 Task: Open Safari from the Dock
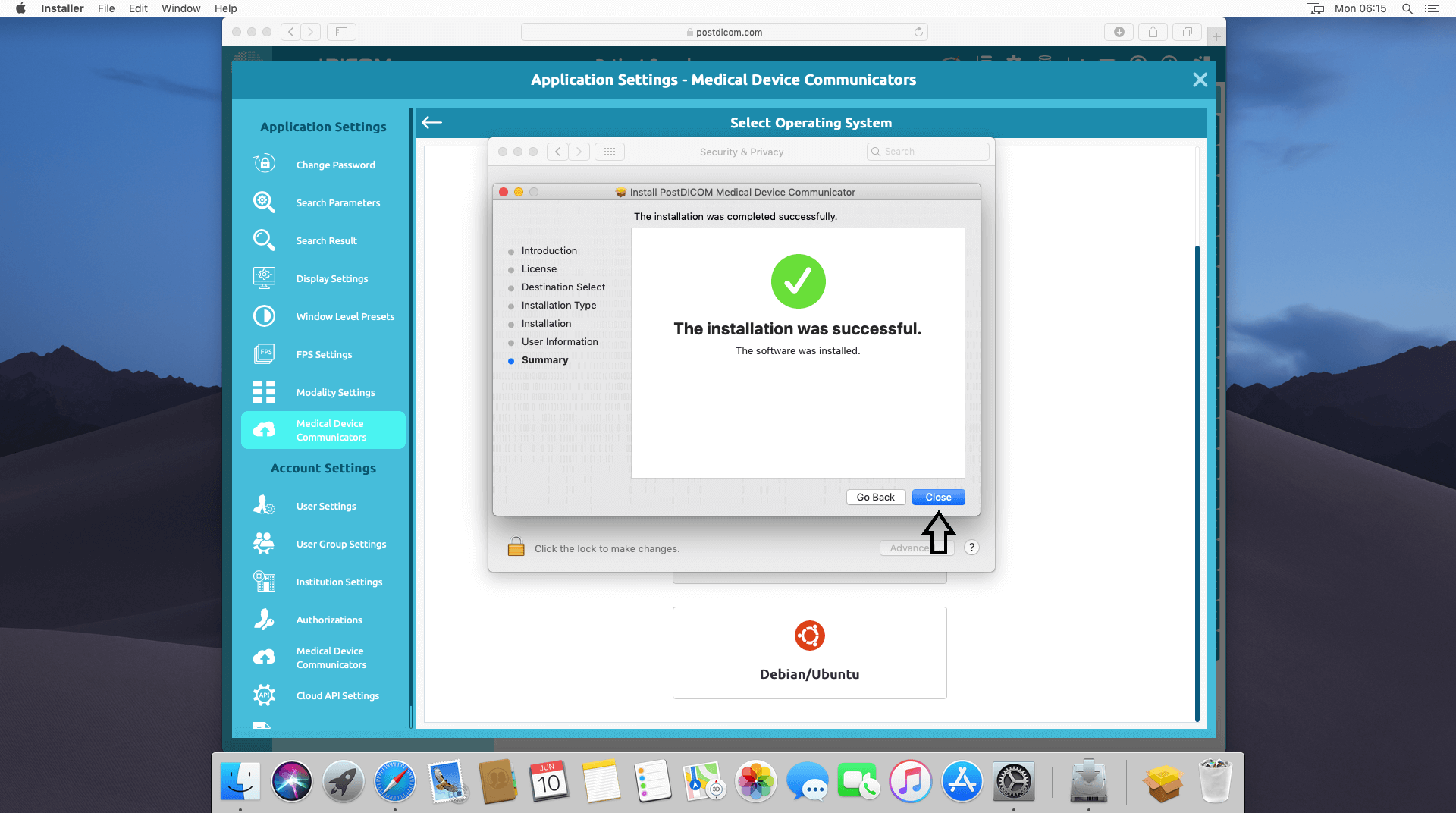click(x=394, y=782)
